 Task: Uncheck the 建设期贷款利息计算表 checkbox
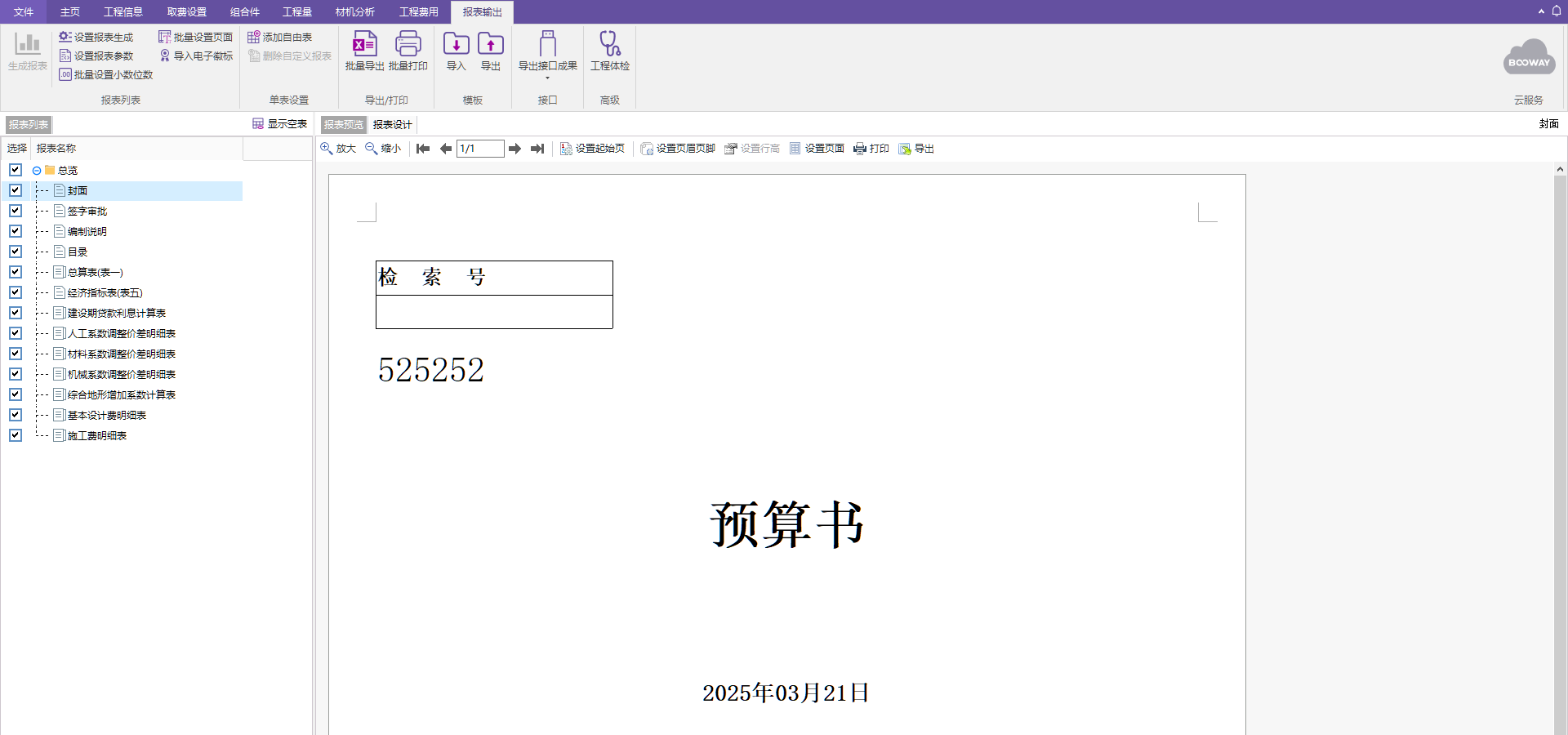[16, 313]
